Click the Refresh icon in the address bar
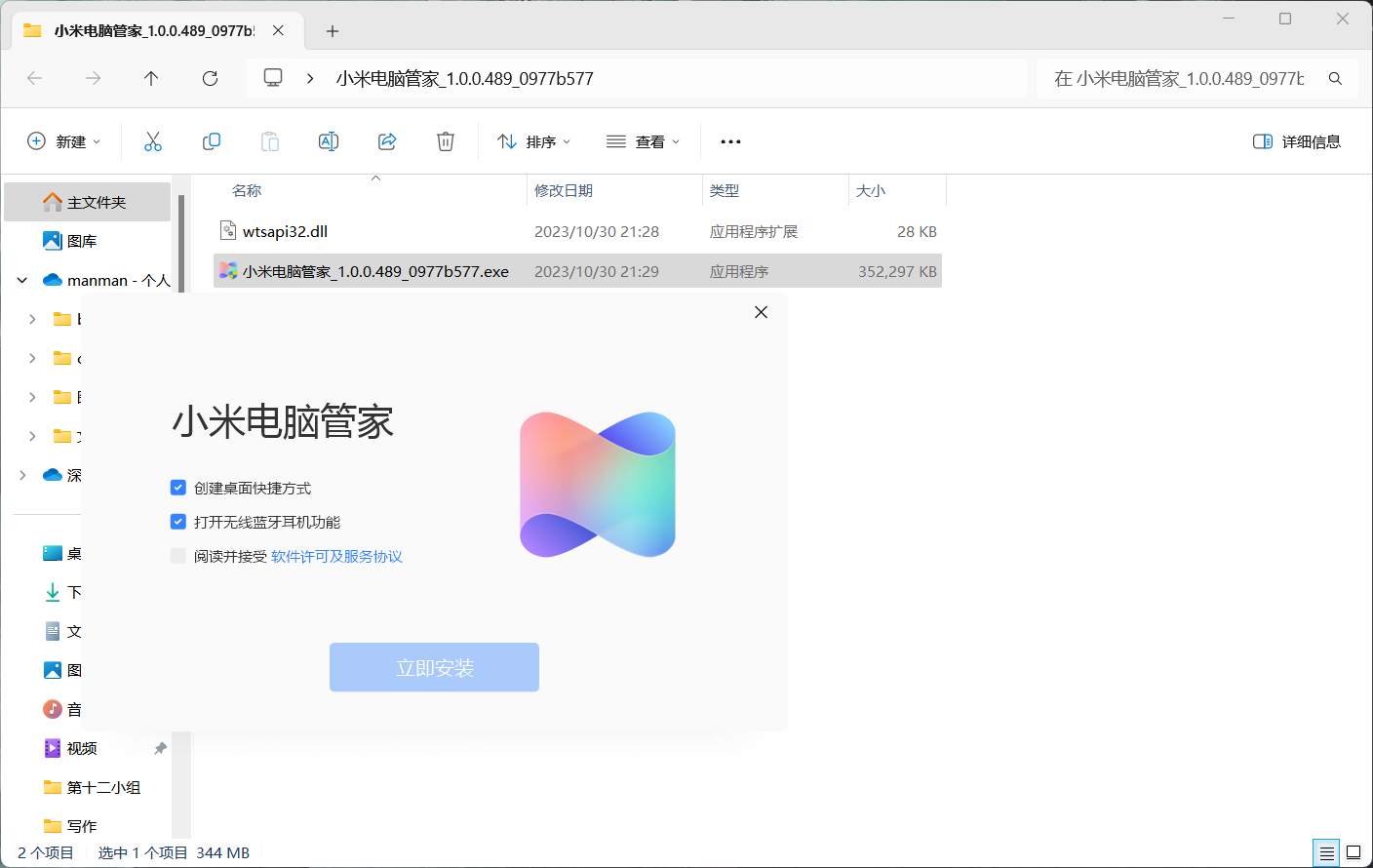The width and height of the screenshot is (1373, 868). [x=210, y=78]
